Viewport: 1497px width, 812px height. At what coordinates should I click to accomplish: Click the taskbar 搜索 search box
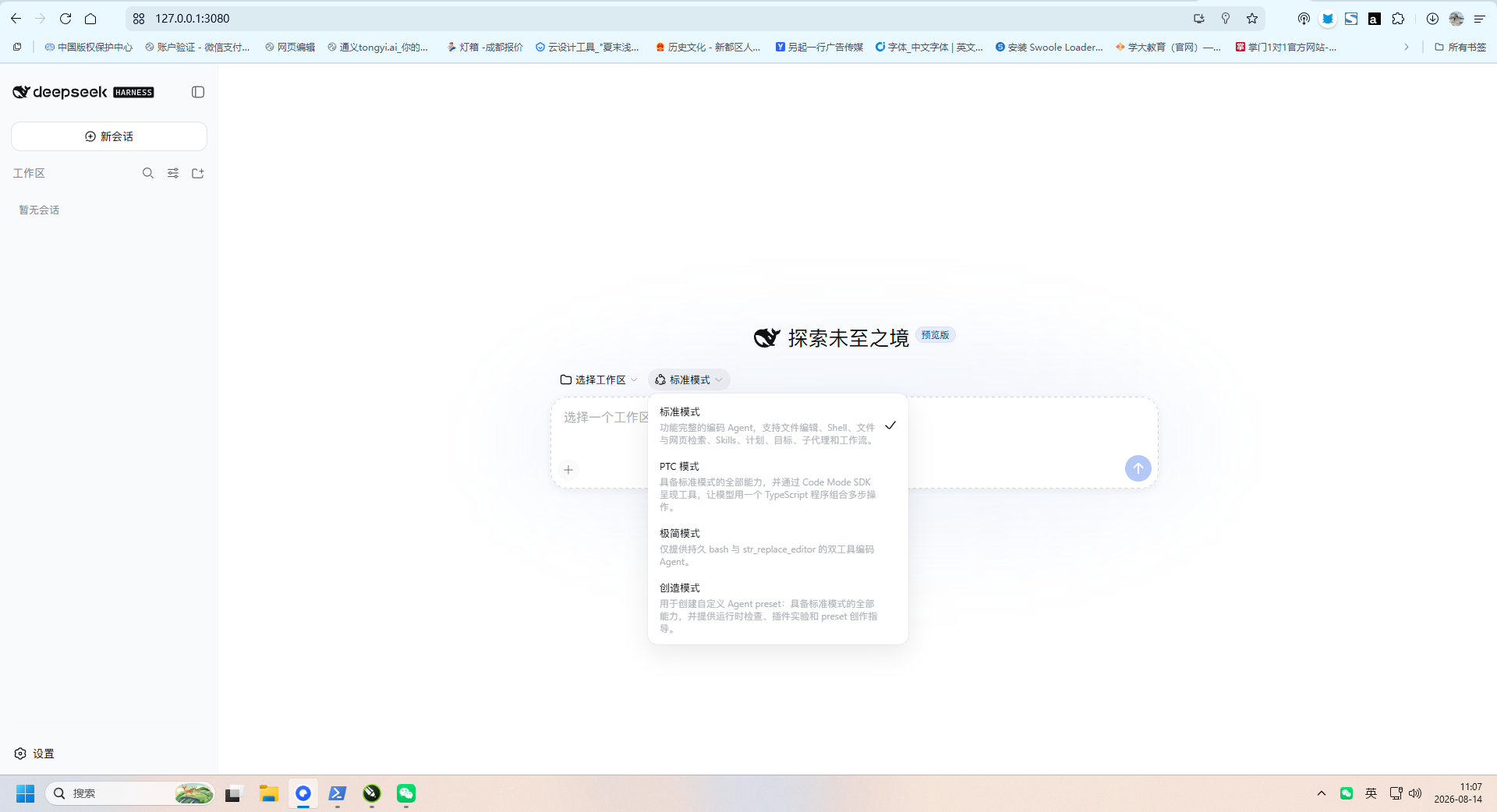click(x=129, y=793)
